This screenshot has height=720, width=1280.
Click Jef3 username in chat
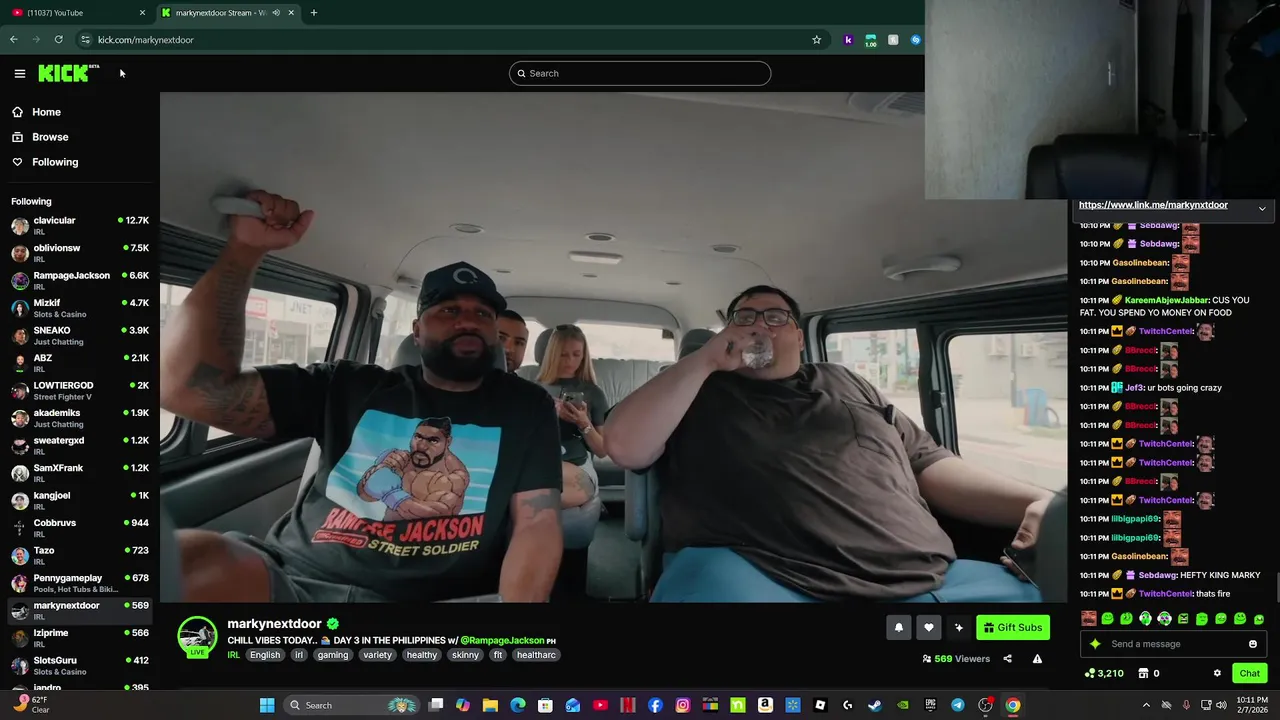(1134, 388)
